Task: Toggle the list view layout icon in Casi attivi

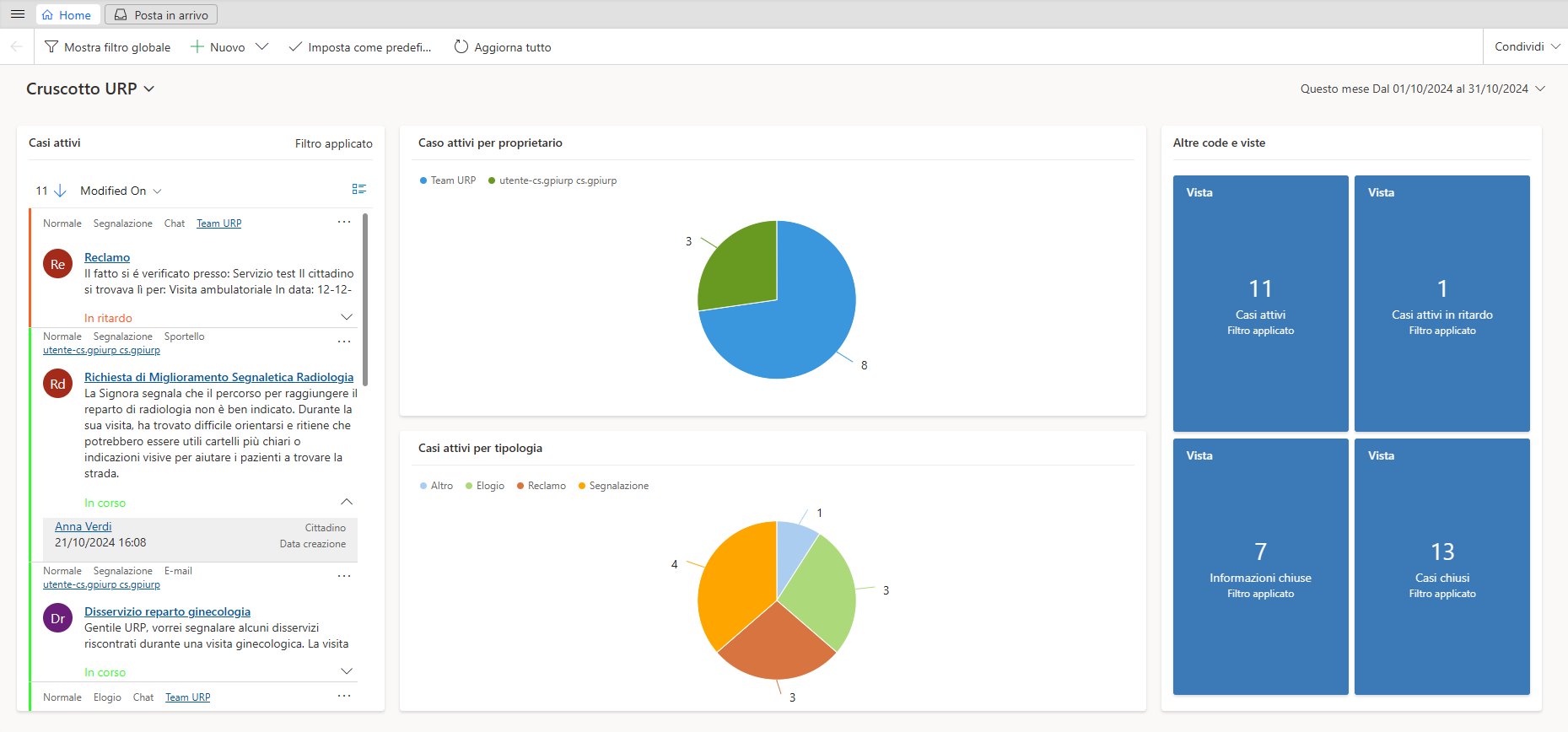Action: [x=359, y=190]
